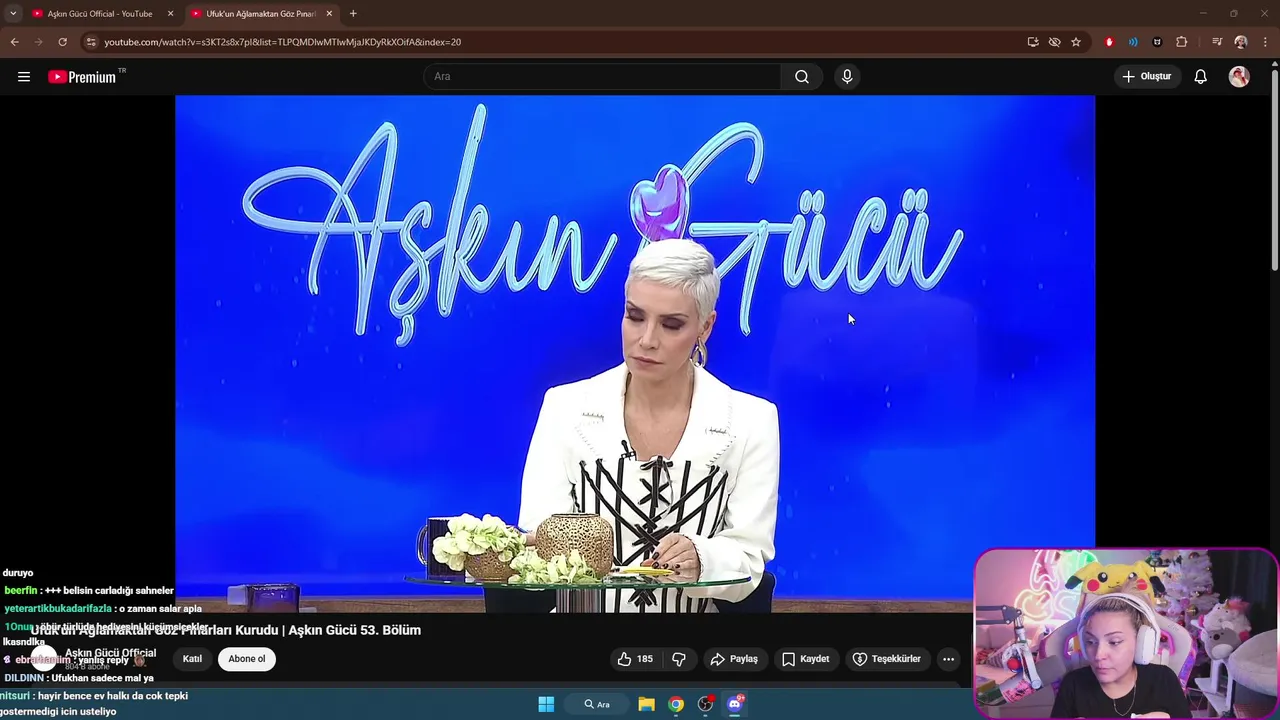Click the video title text
This screenshot has height=720, width=1280.
(x=226, y=630)
